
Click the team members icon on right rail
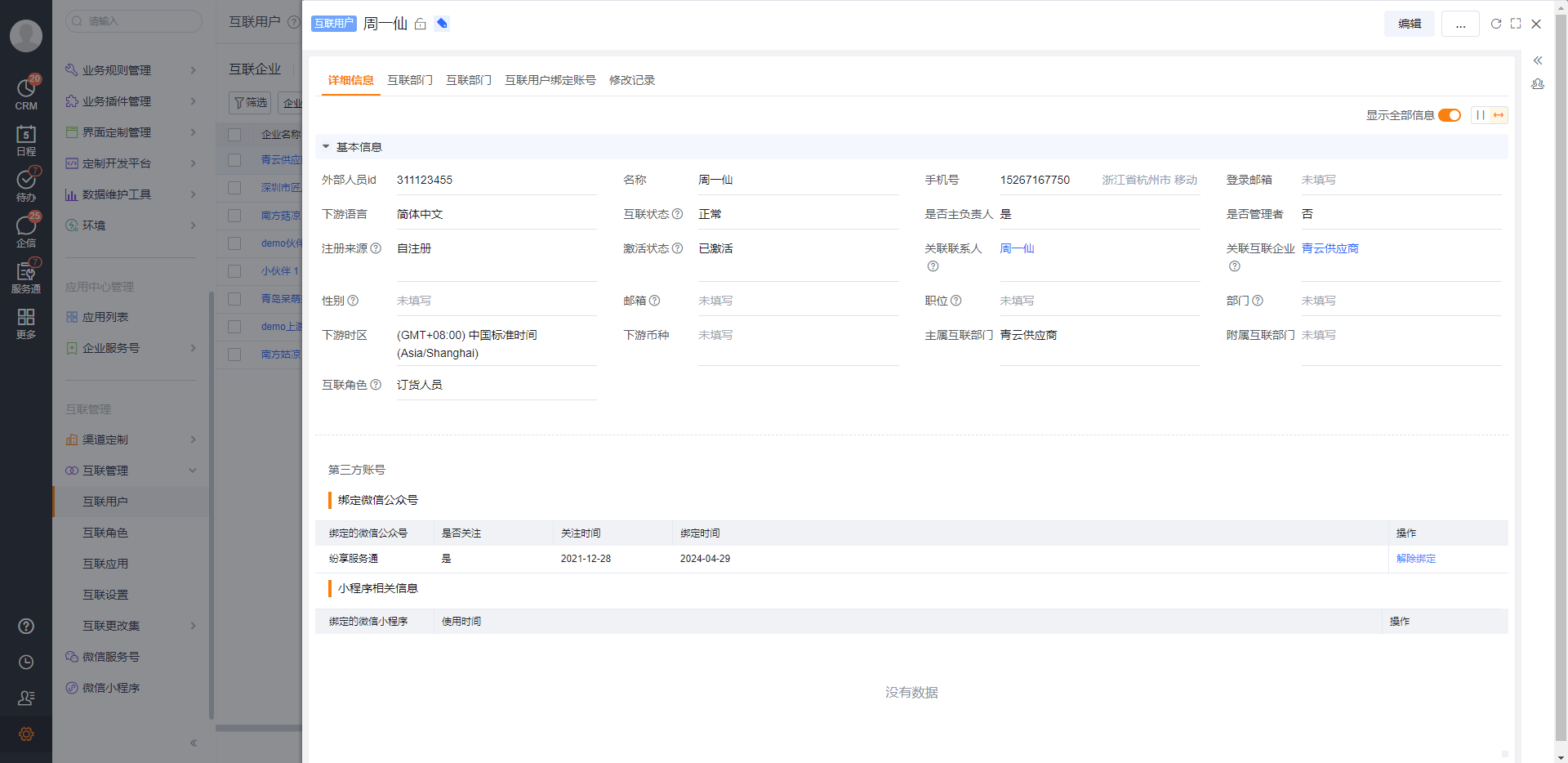[1538, 84]
